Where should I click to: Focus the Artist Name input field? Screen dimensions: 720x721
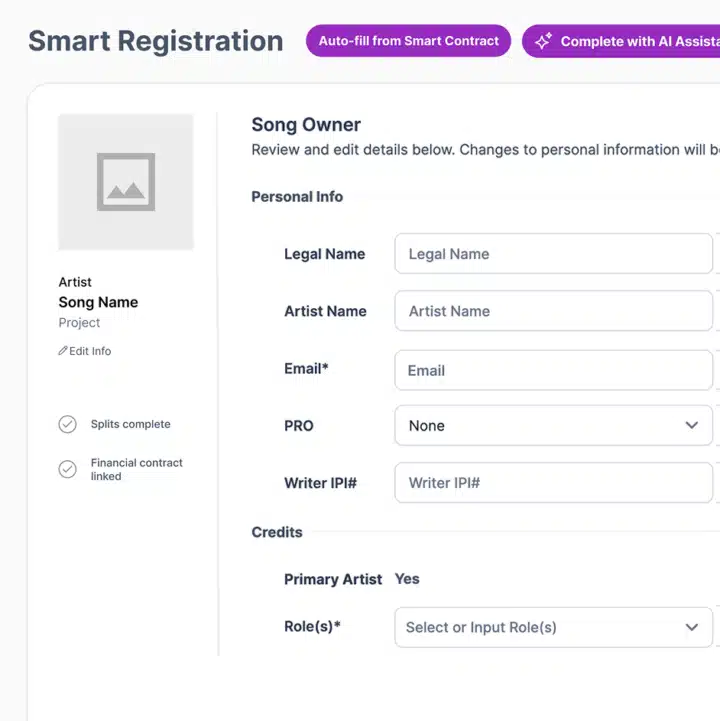click(x=554, y=311)
